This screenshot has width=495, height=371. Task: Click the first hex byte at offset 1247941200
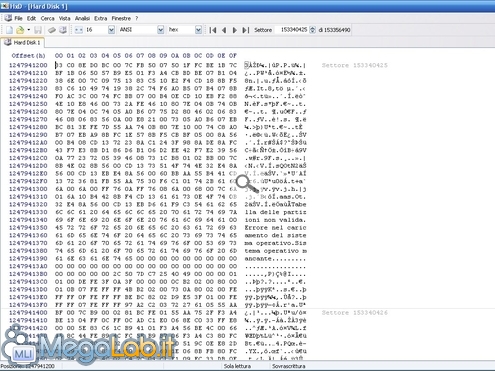point(59,65)
